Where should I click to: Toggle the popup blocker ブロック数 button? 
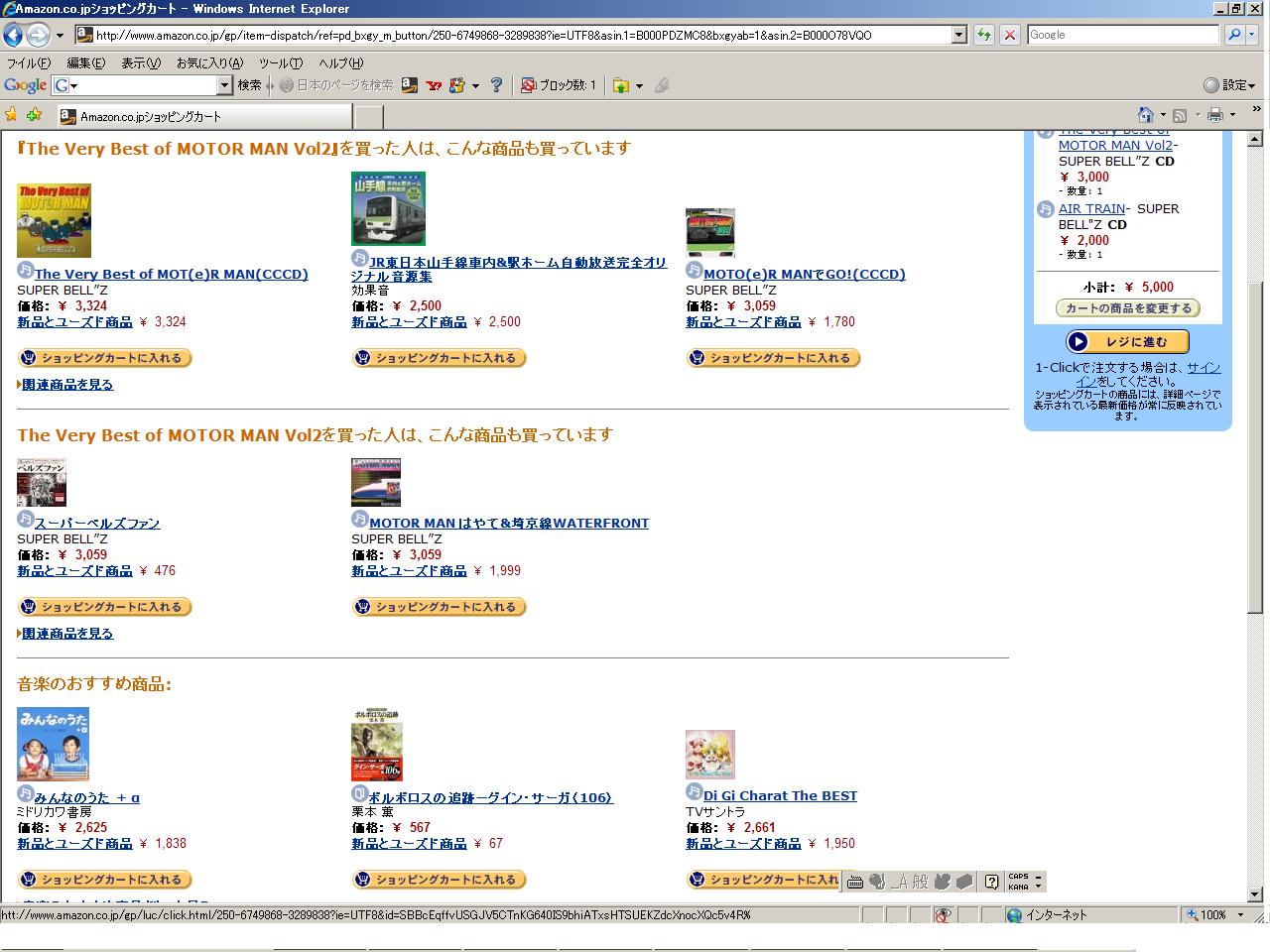pyautogui.click(x=559, y=85)
